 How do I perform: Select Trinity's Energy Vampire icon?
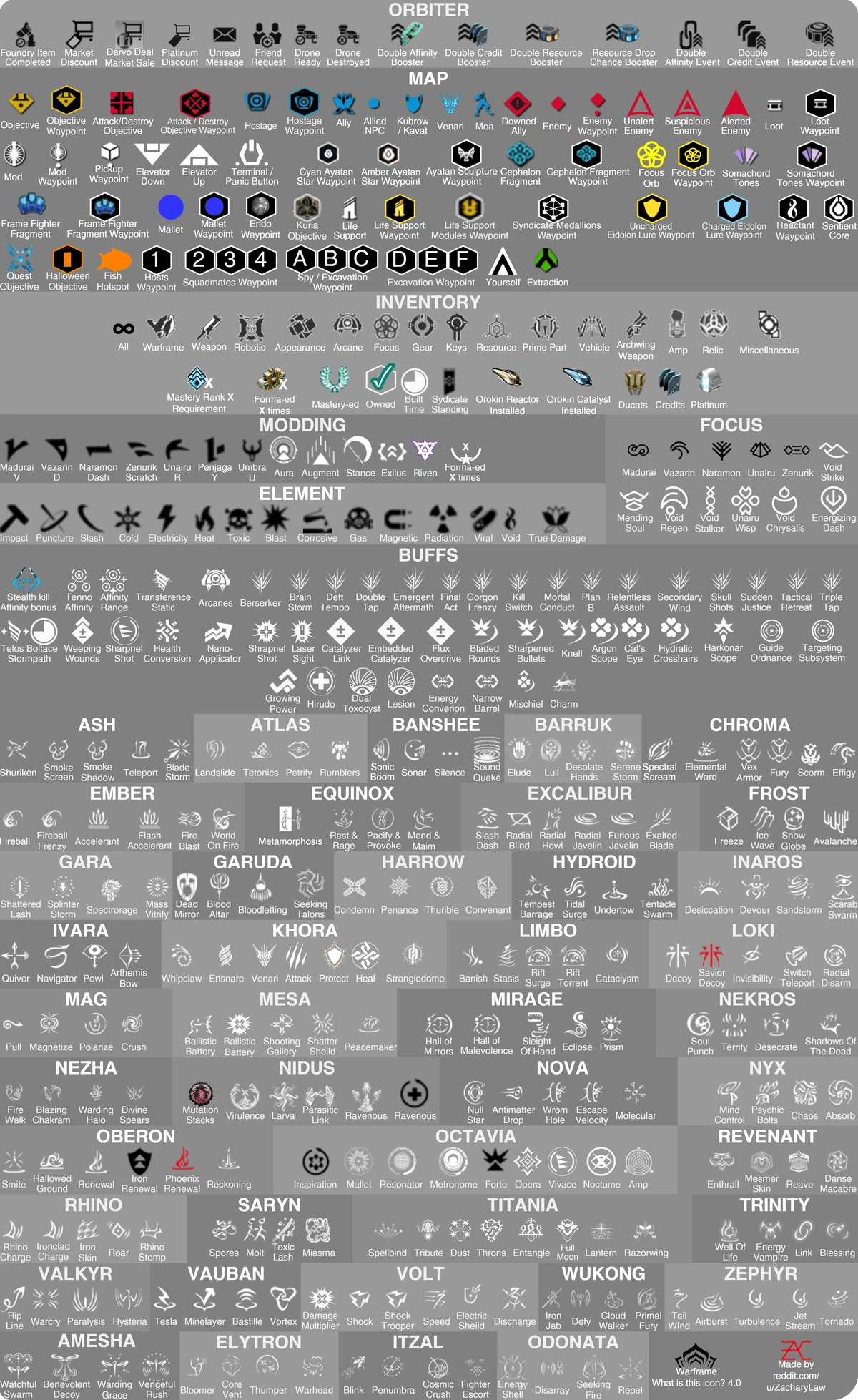[770, 1230]
